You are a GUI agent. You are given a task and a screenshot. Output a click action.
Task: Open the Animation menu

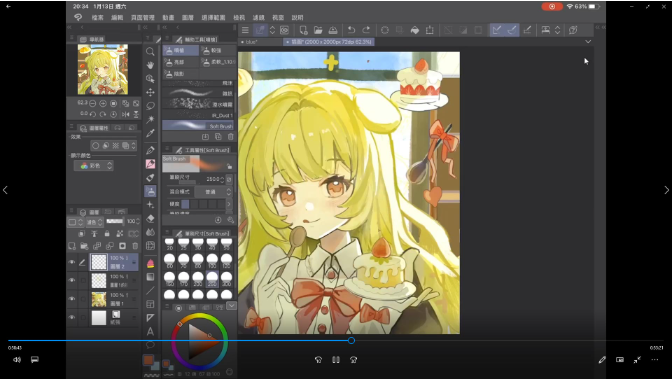click(x=168, y=18)
